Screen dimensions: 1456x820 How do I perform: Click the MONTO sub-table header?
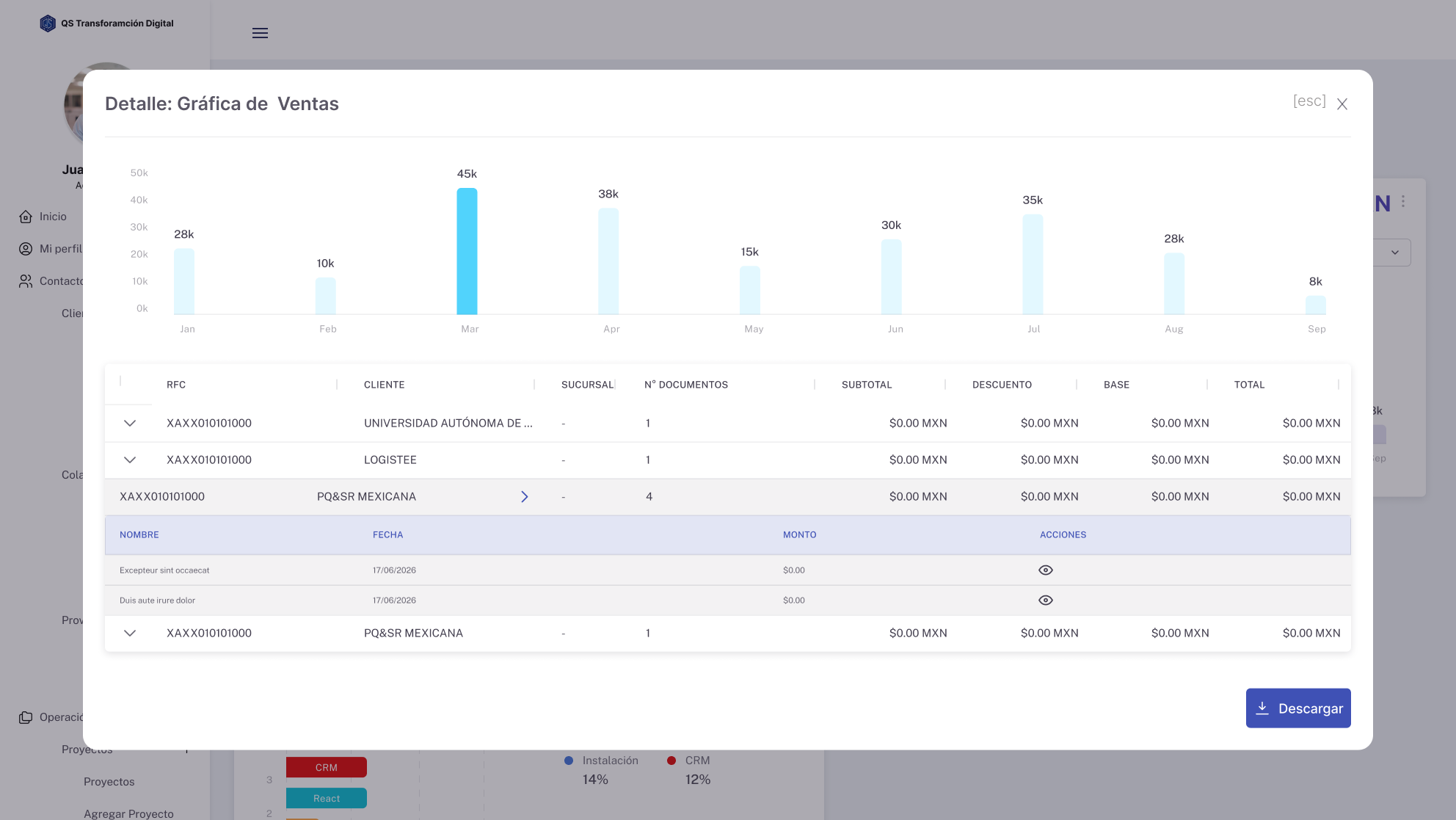pyautogui.click(x=800, y=535)
